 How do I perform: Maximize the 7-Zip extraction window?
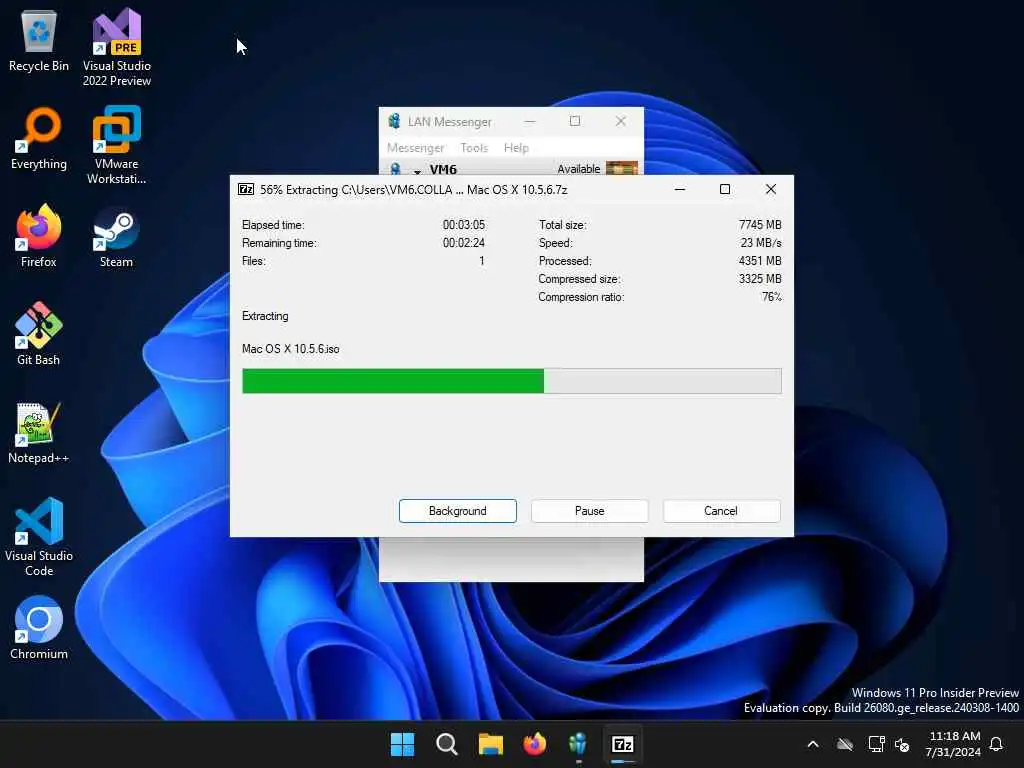[725, 189]
